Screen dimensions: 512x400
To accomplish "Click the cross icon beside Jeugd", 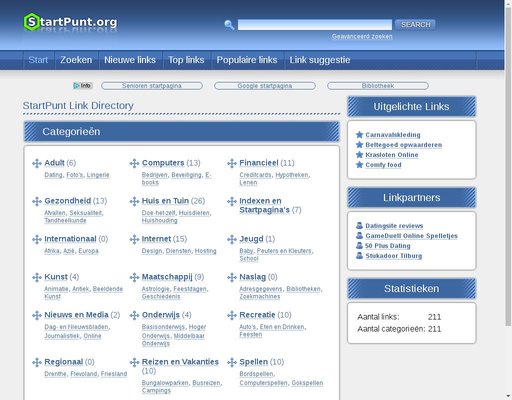I will [x=232, y=239].
